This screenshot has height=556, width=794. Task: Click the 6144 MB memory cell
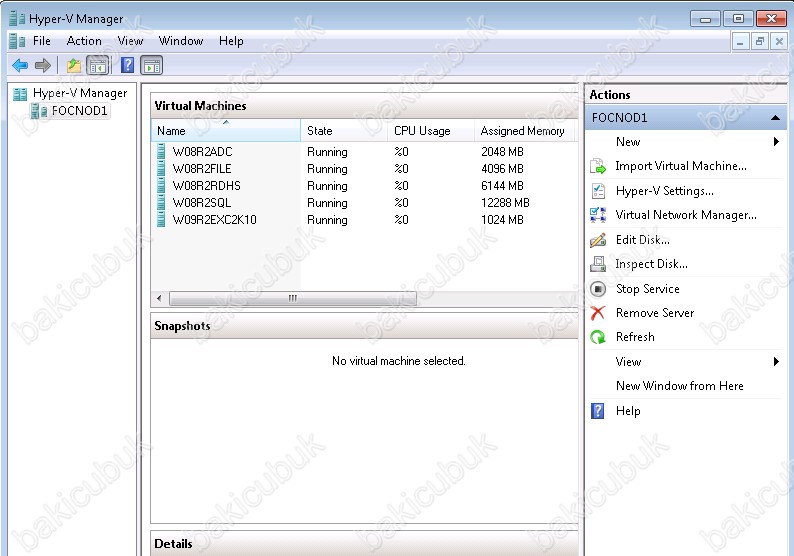click(x=502, y=186)
